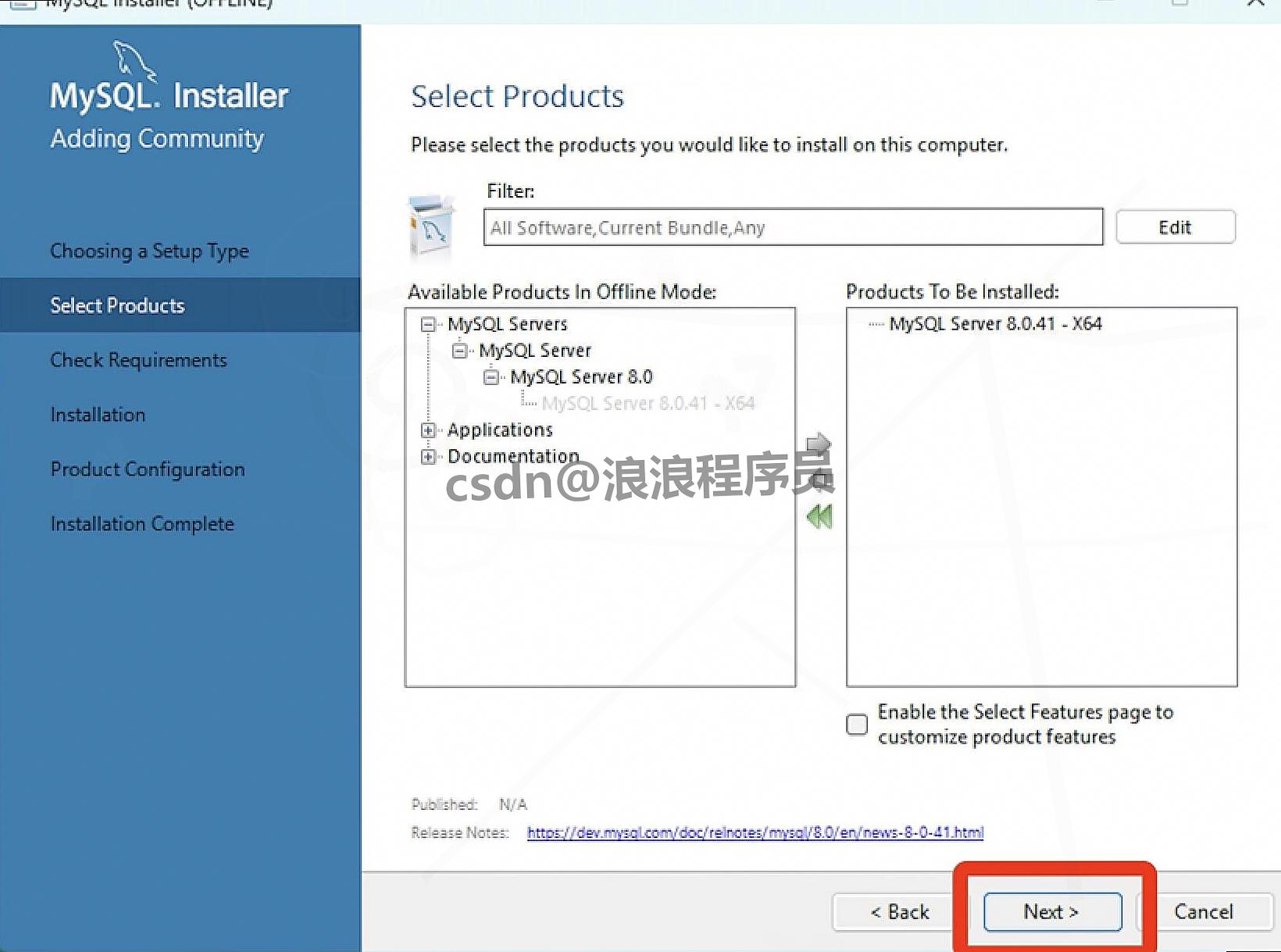
Task: Click the Next button
Action: click(1052, 911)
